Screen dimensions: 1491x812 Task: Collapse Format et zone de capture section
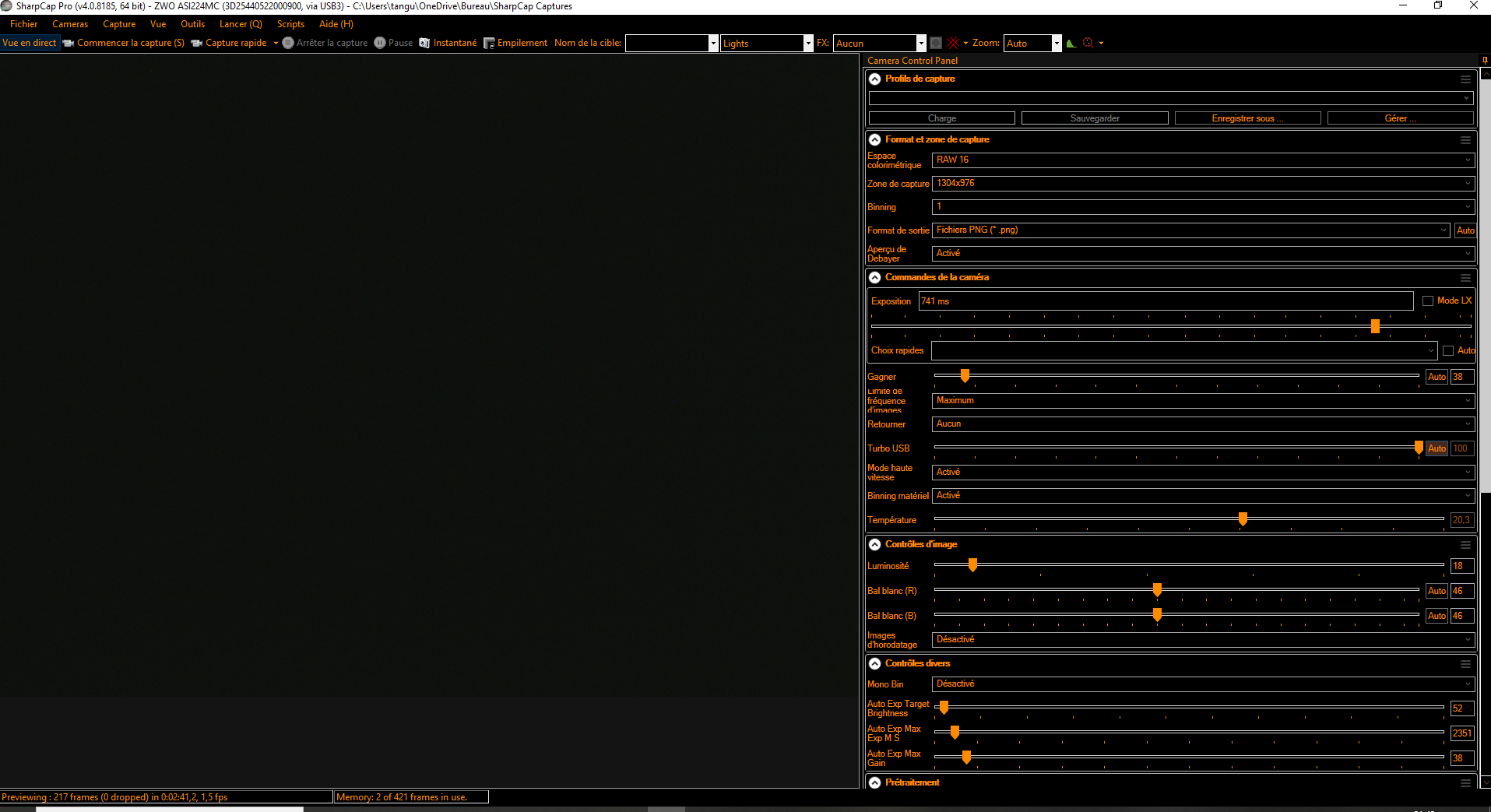coord(875,139)
